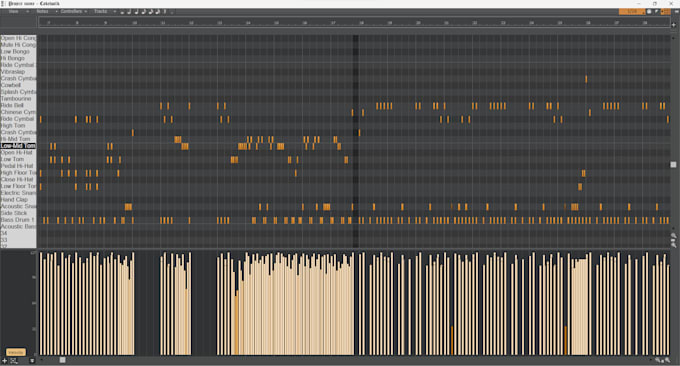
Task: Select the Acoustic Snare drum row
Action: pos(18,206)
